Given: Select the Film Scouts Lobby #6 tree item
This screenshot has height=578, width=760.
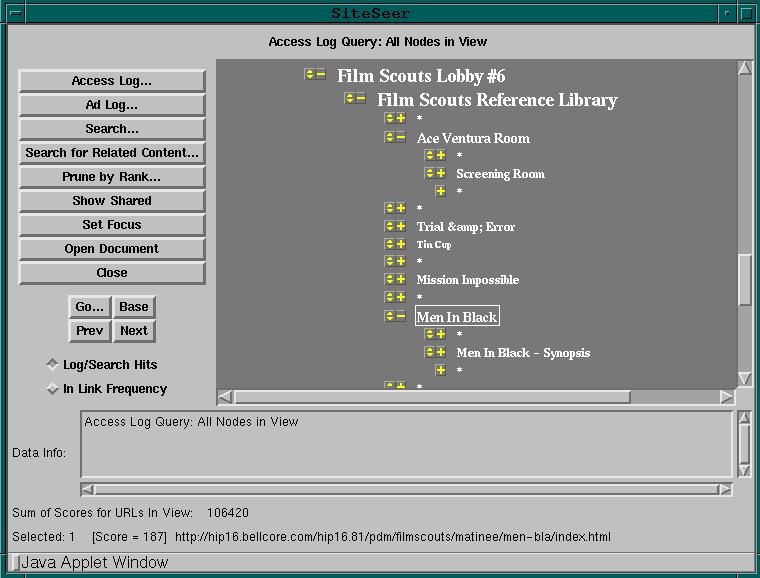Looking at the screenshot, I should coord(421,76).
